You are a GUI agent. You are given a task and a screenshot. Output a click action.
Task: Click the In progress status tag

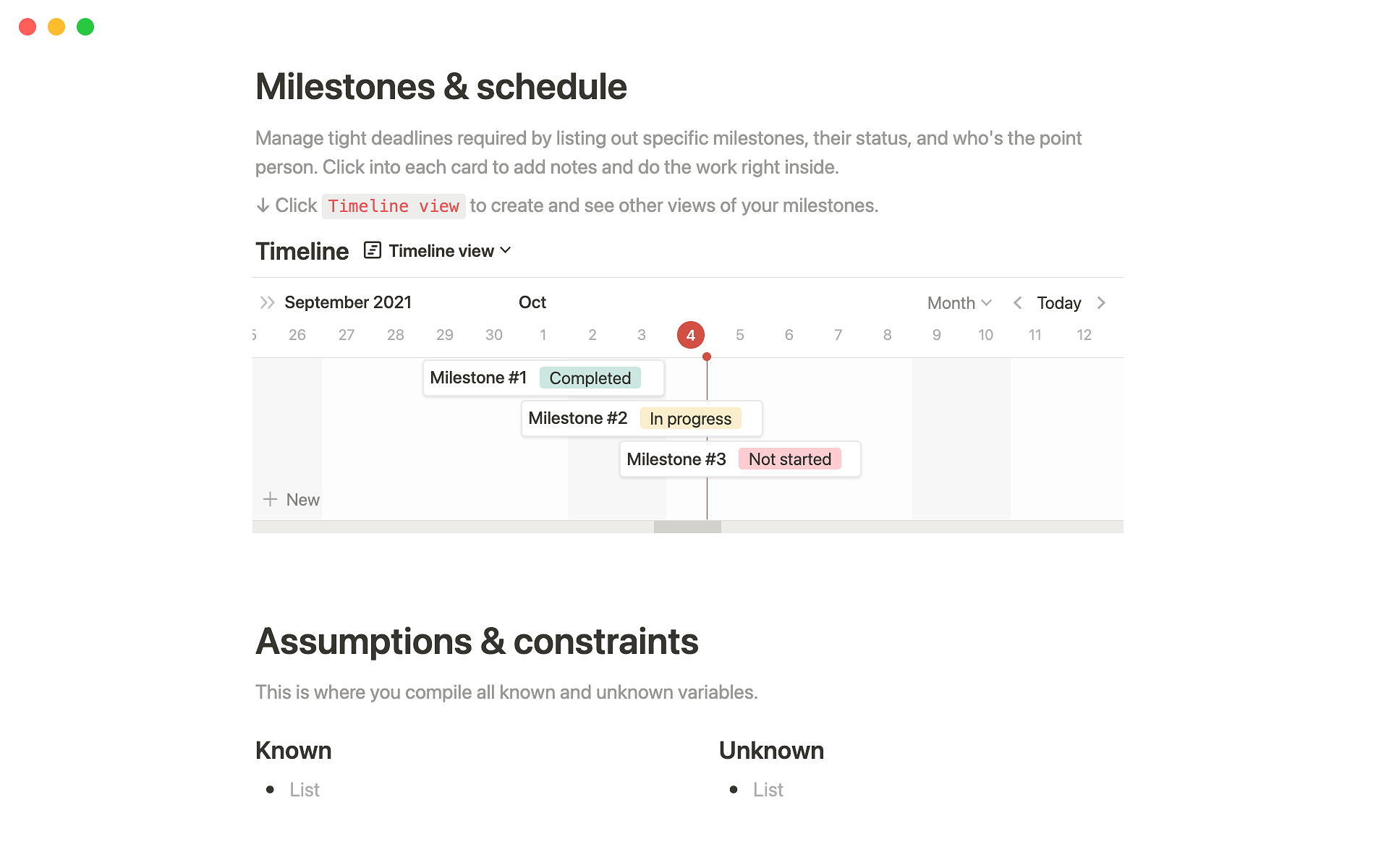(690, 418)
